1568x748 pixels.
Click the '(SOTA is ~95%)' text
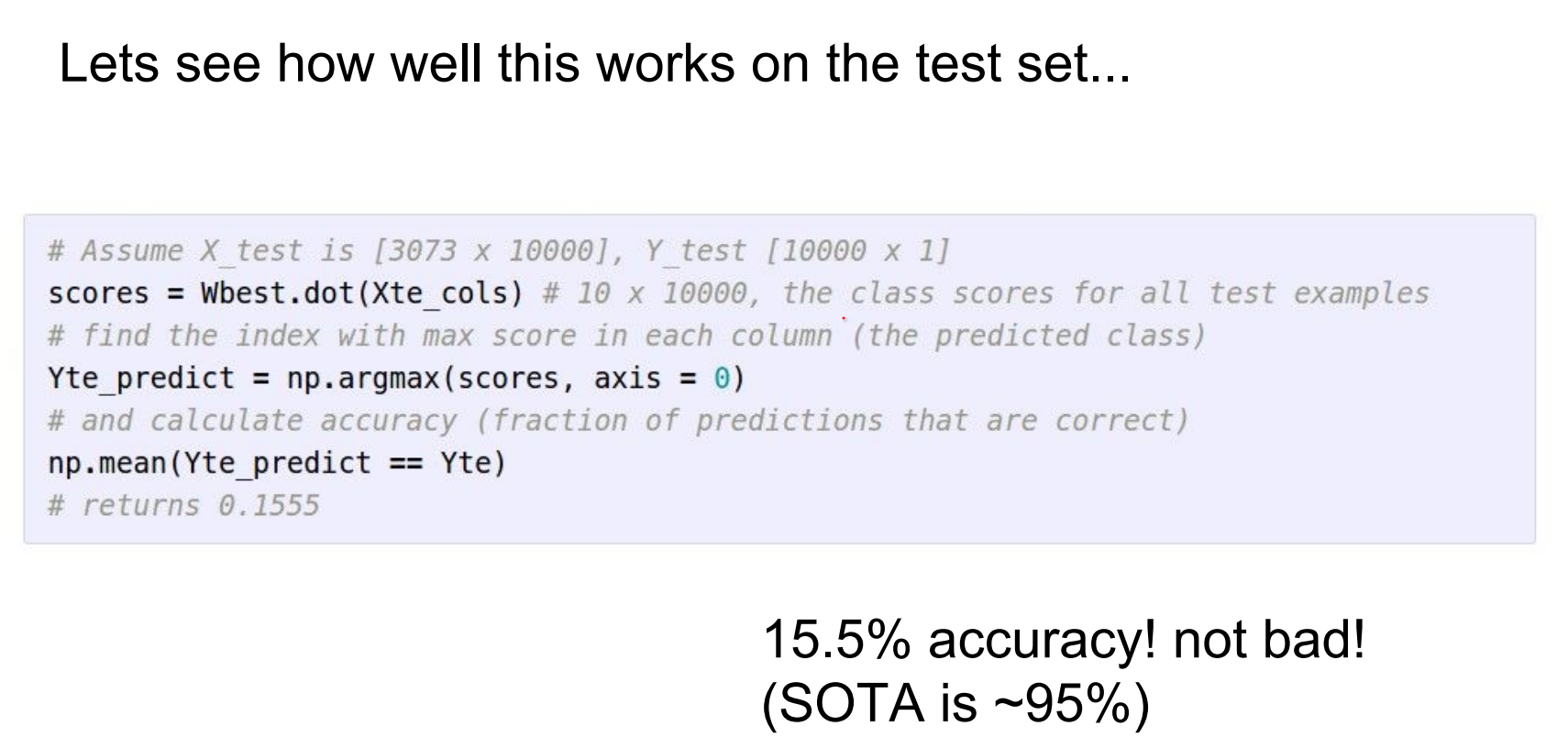pos(955,704)
